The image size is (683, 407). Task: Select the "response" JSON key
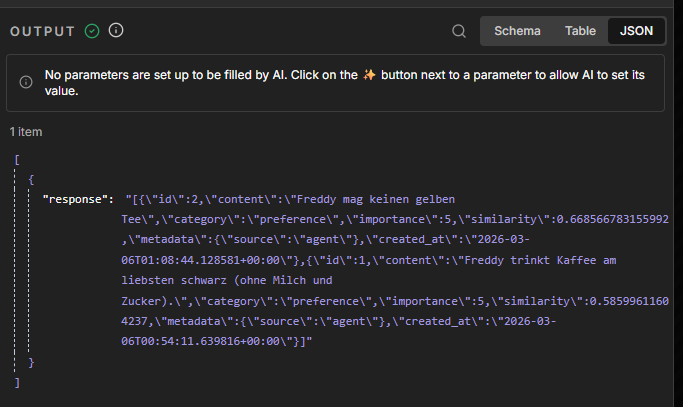tap(77, 200)
